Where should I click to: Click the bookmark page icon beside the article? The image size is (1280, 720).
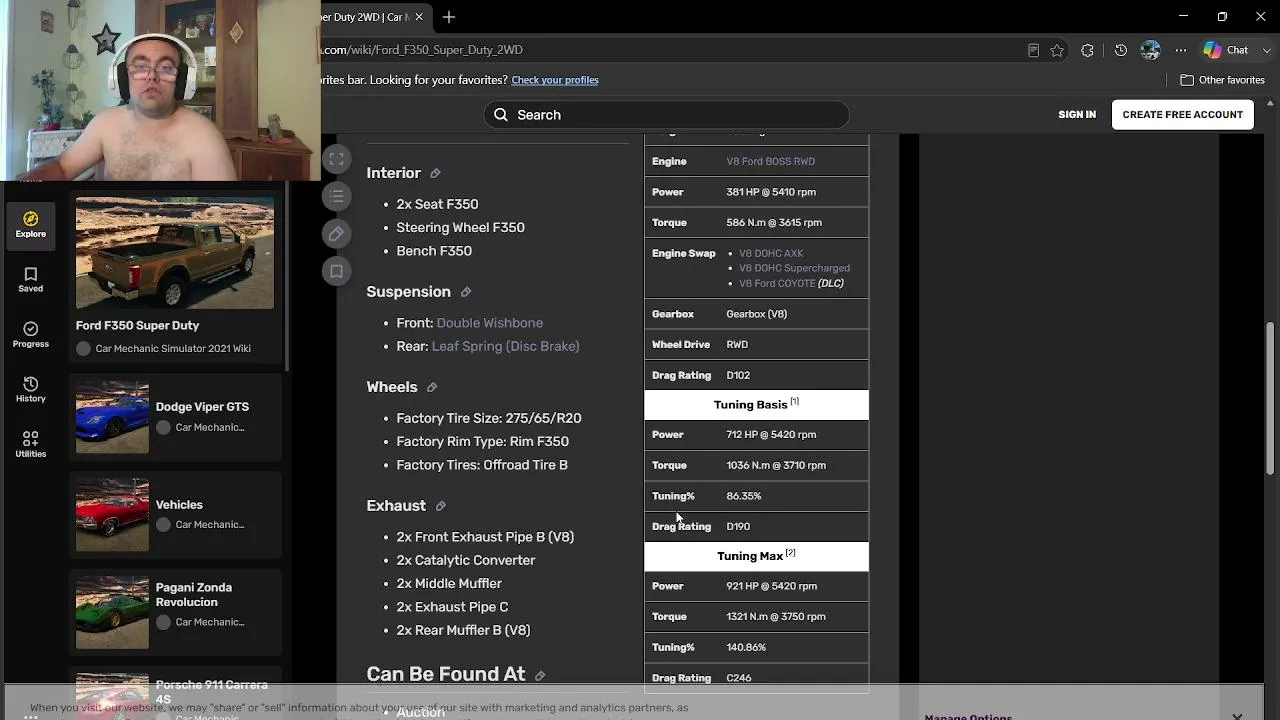[x=337, y=271]
